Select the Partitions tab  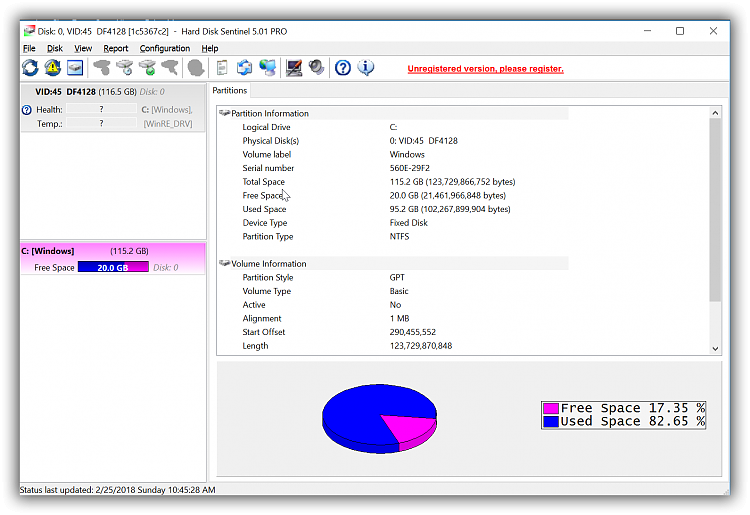[x=230, y=90]
